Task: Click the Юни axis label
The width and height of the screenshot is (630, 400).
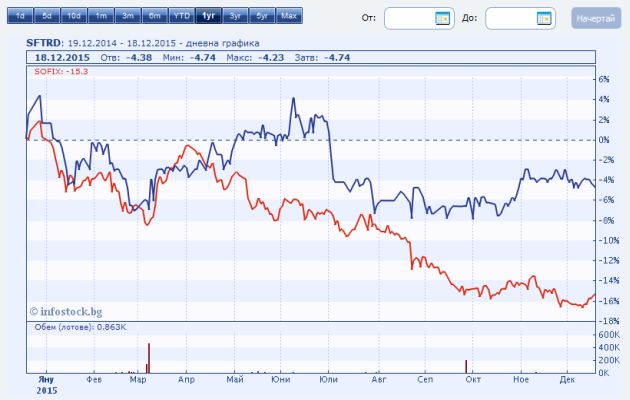Action: [280, 379]
